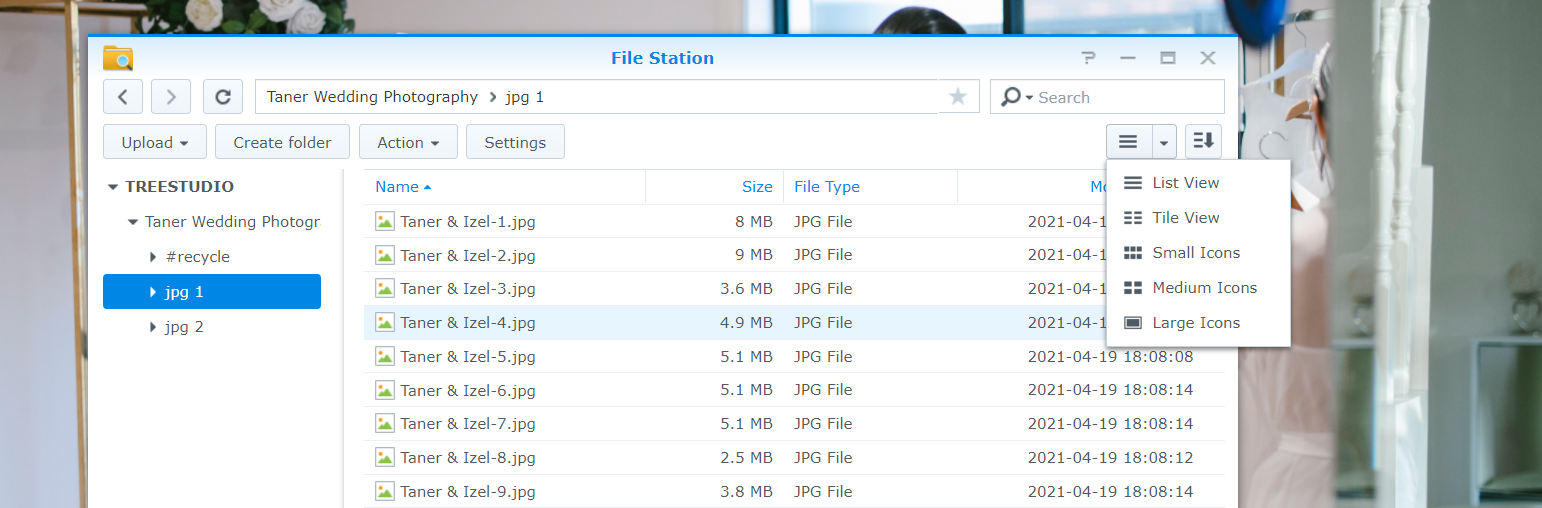This screenshot has height=508, width=1542.
Task: Add folder to favorites with star icon
Action: (x=958, y=97)
